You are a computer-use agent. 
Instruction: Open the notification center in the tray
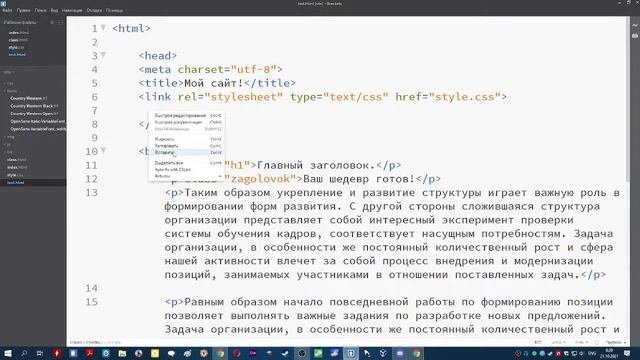(x=627, y=353)
